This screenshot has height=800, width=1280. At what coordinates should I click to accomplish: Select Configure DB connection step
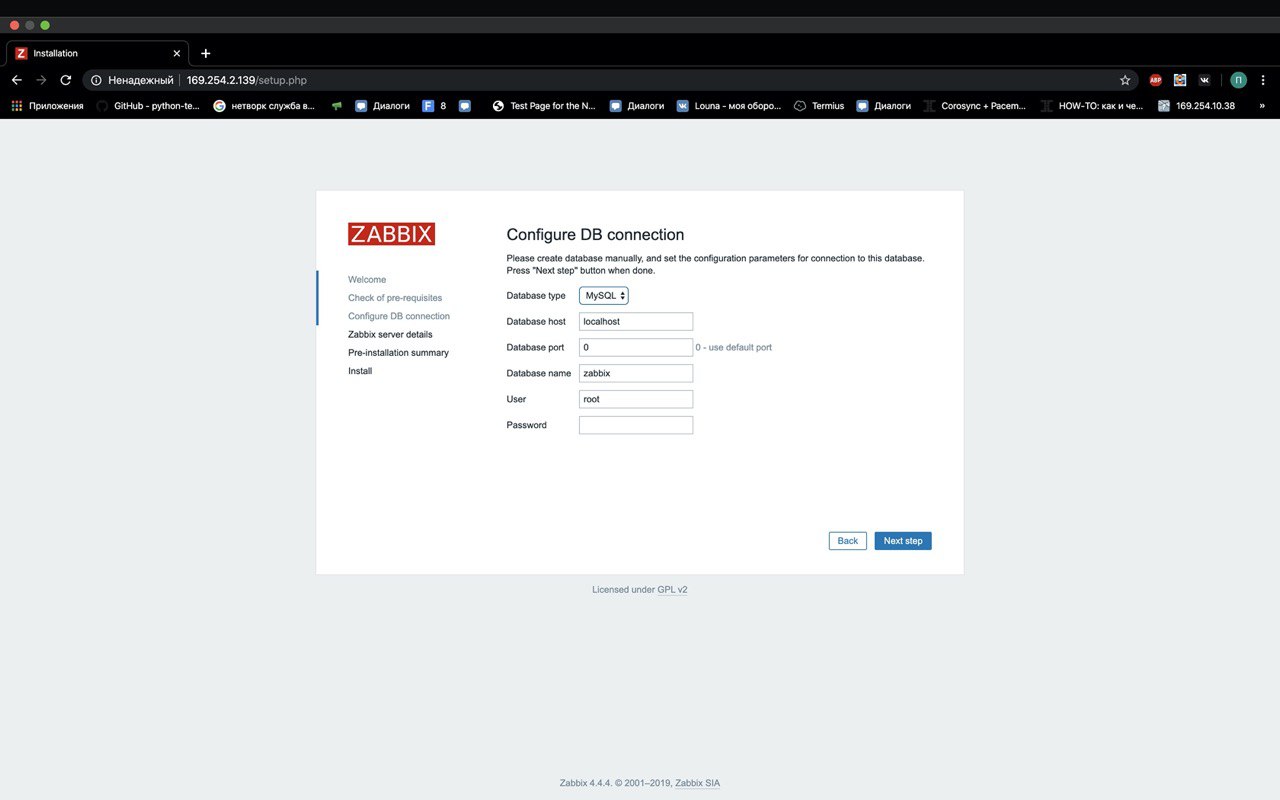click(399, 316)
